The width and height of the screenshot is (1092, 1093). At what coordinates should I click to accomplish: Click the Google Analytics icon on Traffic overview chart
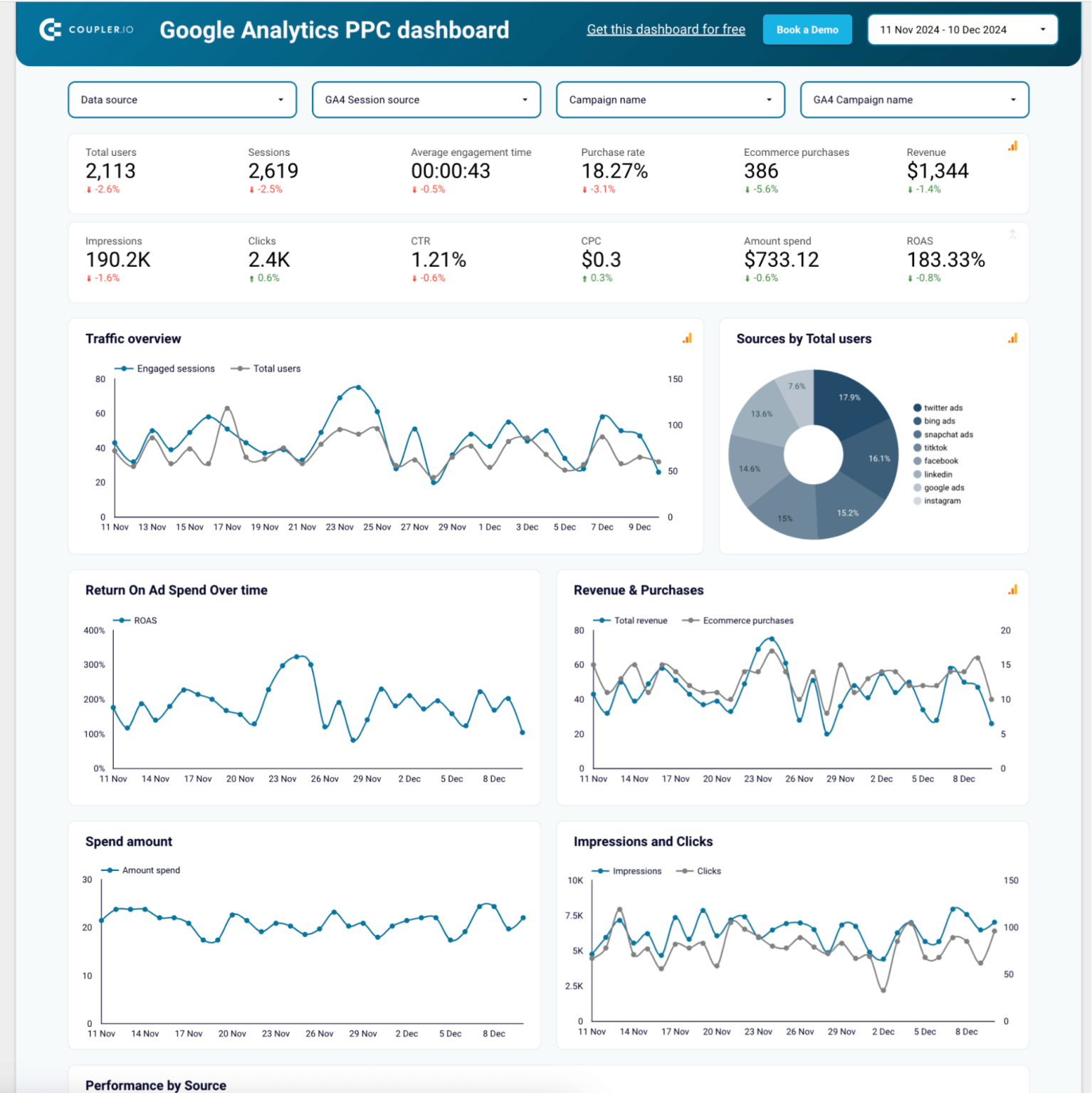point(686,338)
